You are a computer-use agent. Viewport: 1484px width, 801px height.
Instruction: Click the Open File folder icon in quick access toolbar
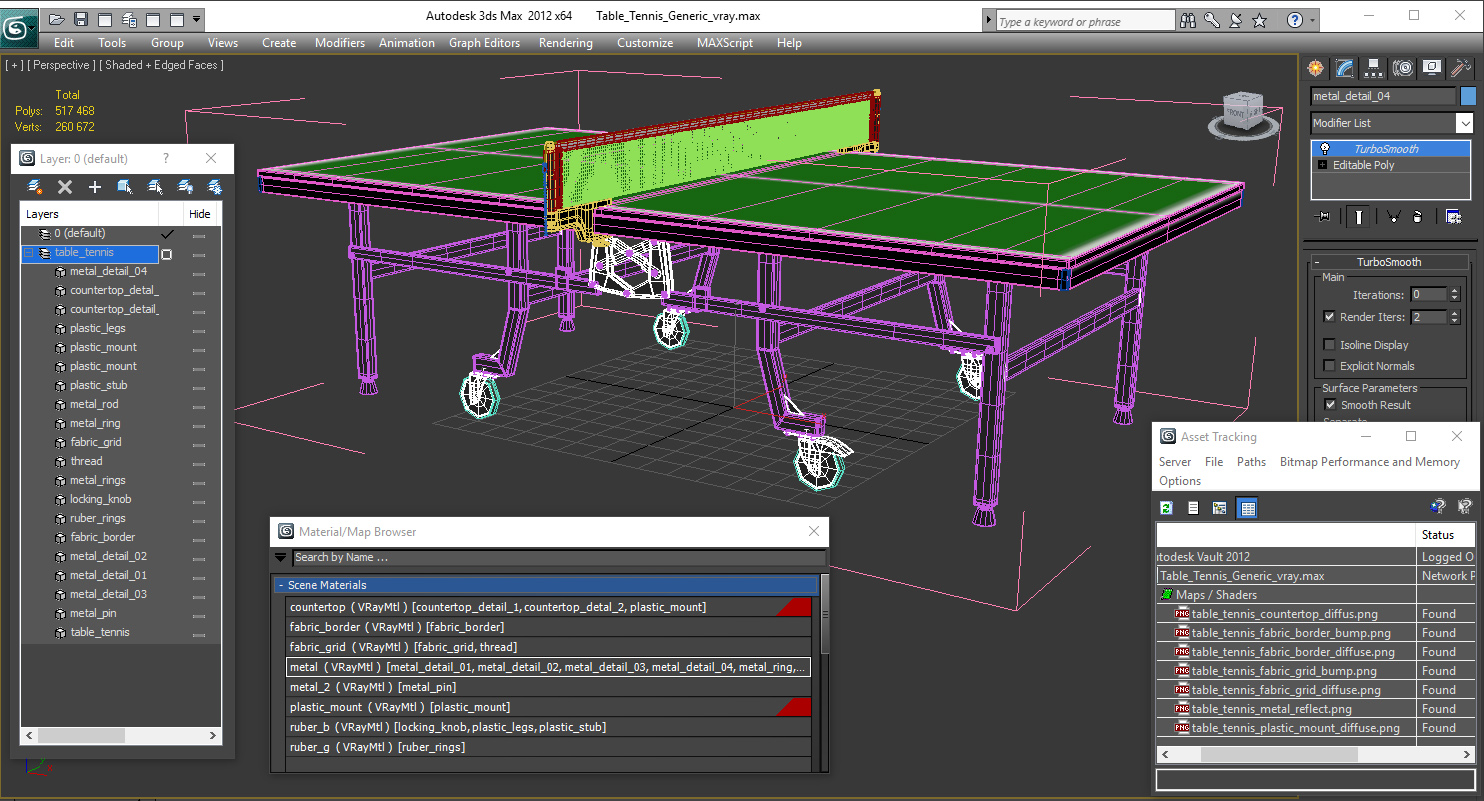(57, 19)
